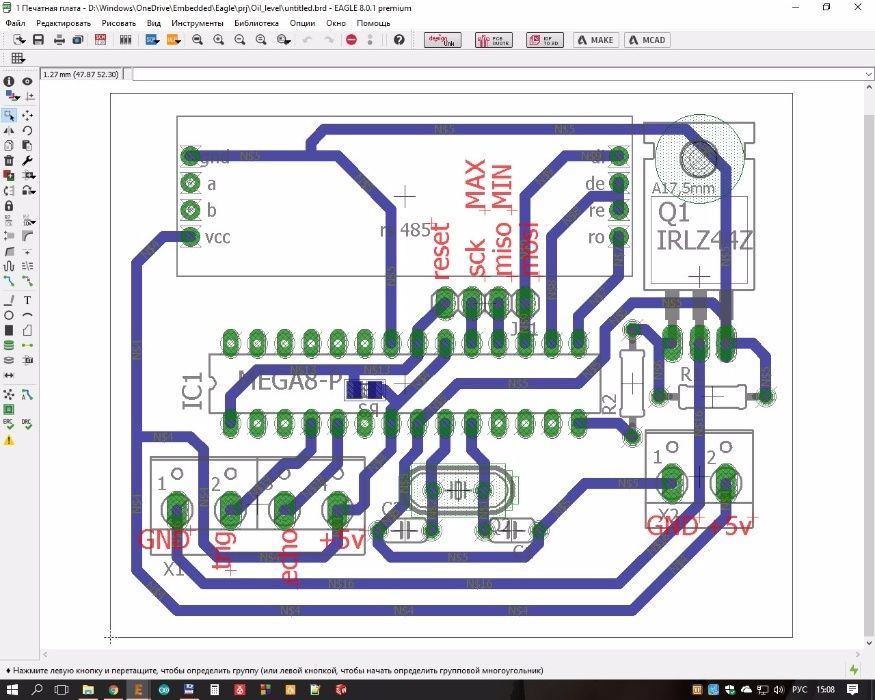875x700 pixels.
Task: Run the ERC check tool
Action: [9, 425]
